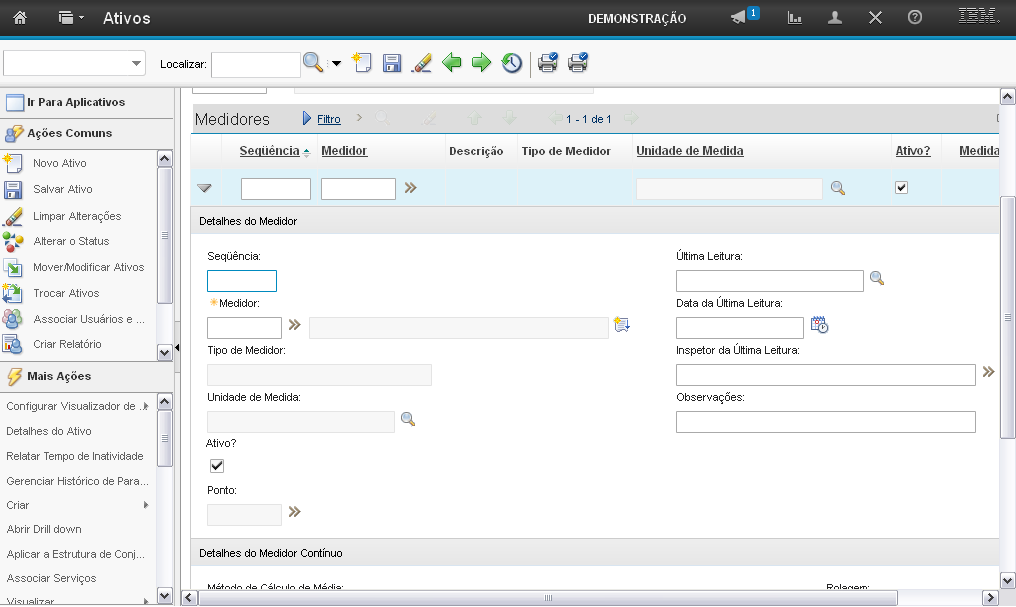Open Detalhes do Ativo in Mais Ações
Viewport: 1016px width, 607px height.
point(49,431)
